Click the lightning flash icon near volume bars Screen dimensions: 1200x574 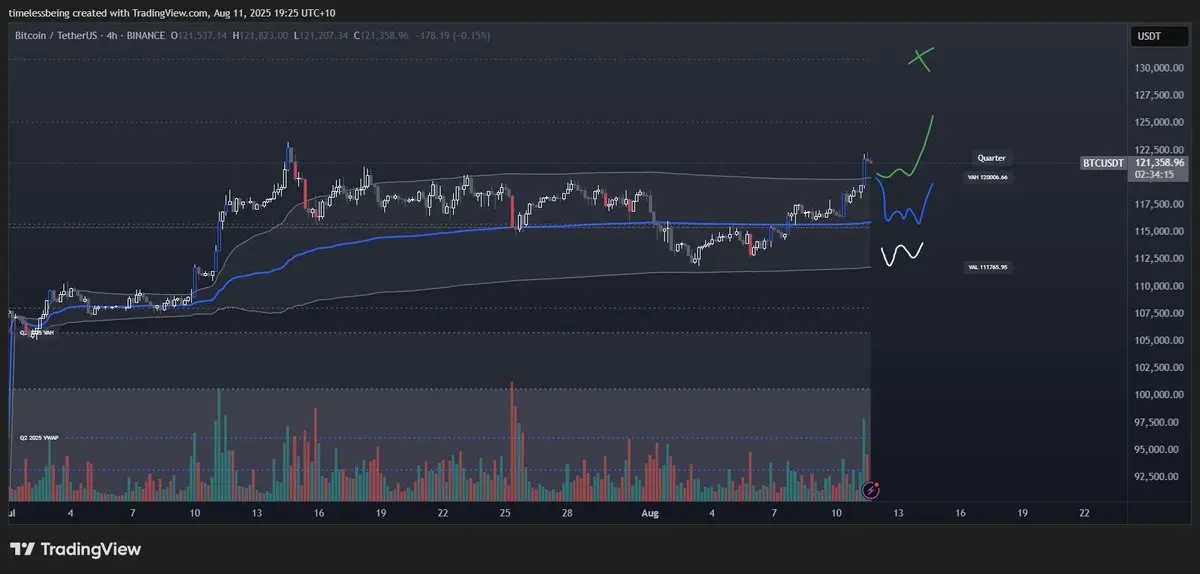tap(871, 491)
